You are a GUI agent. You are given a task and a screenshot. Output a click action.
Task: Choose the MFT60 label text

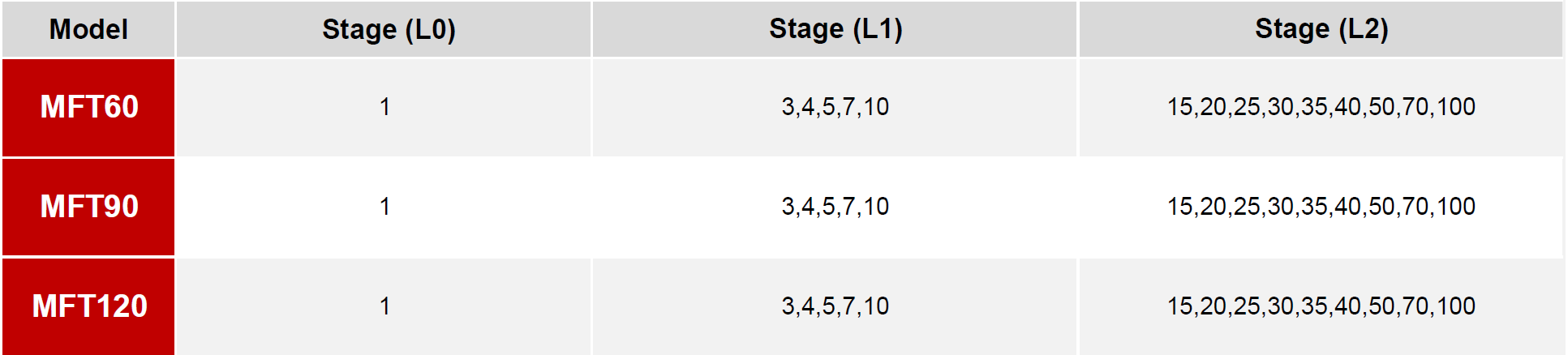[x=89, y=107]
